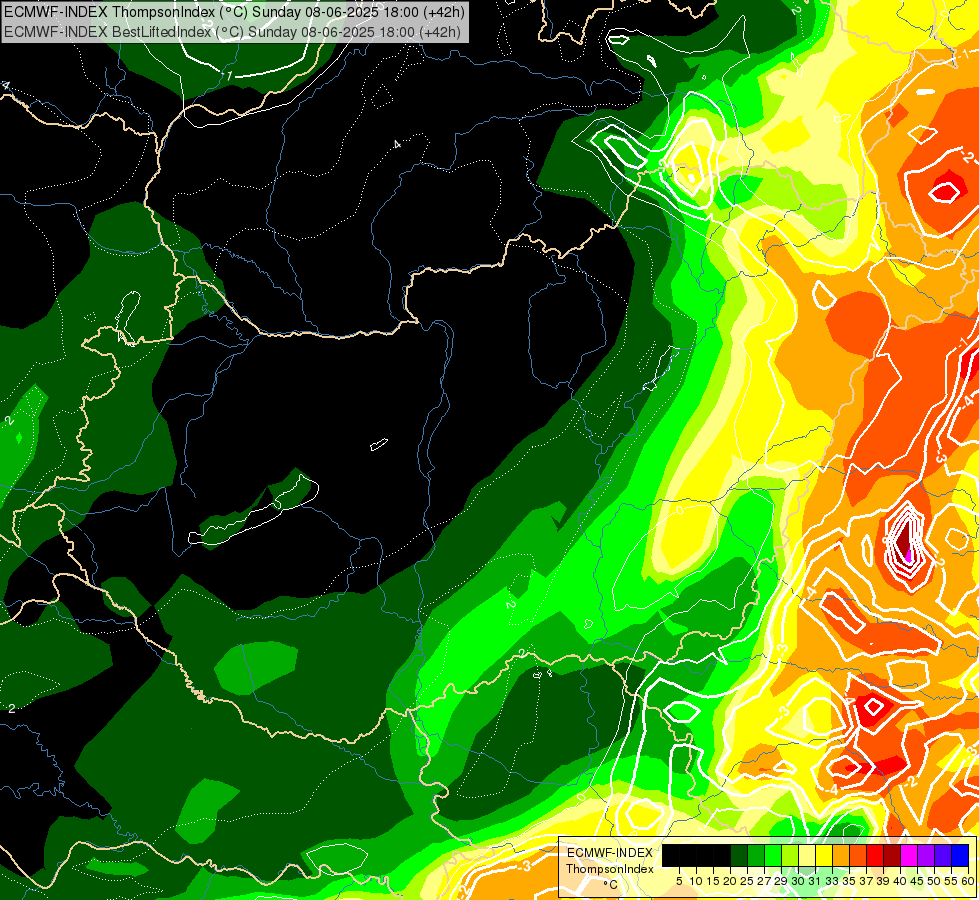Select the yellow-green 29-30 legend swatch
The height and width of the screenshot is (900, 979).
click(x=790, y=855)
